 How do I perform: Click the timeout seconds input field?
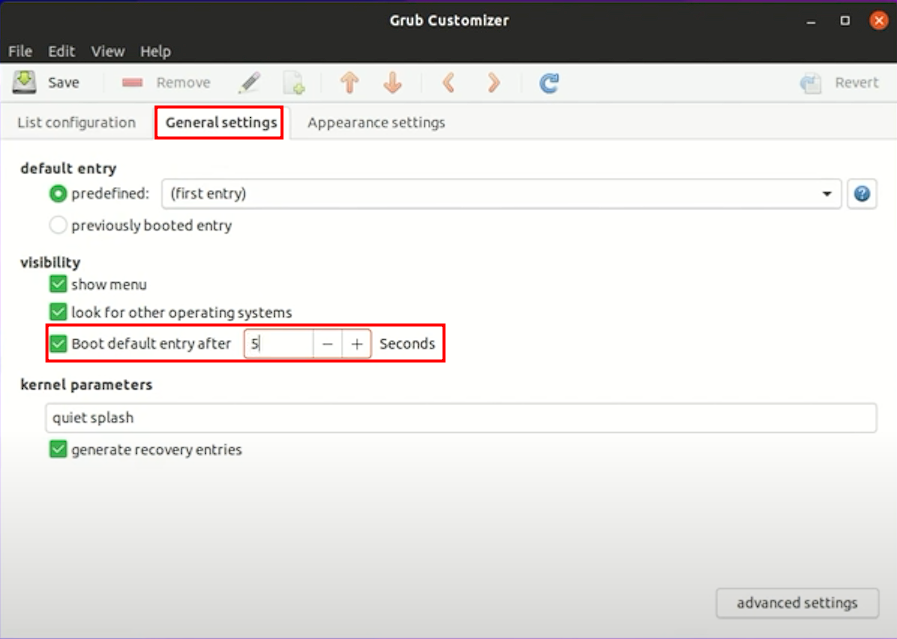pyautogui.click(x=279, y=344)
